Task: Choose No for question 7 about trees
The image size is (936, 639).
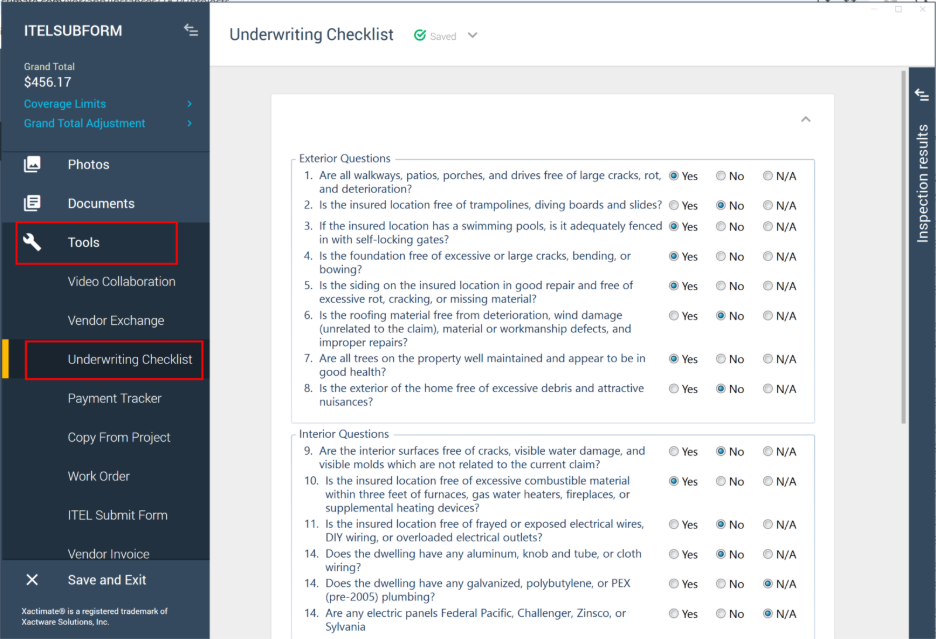Action: (x=721, y=359)
